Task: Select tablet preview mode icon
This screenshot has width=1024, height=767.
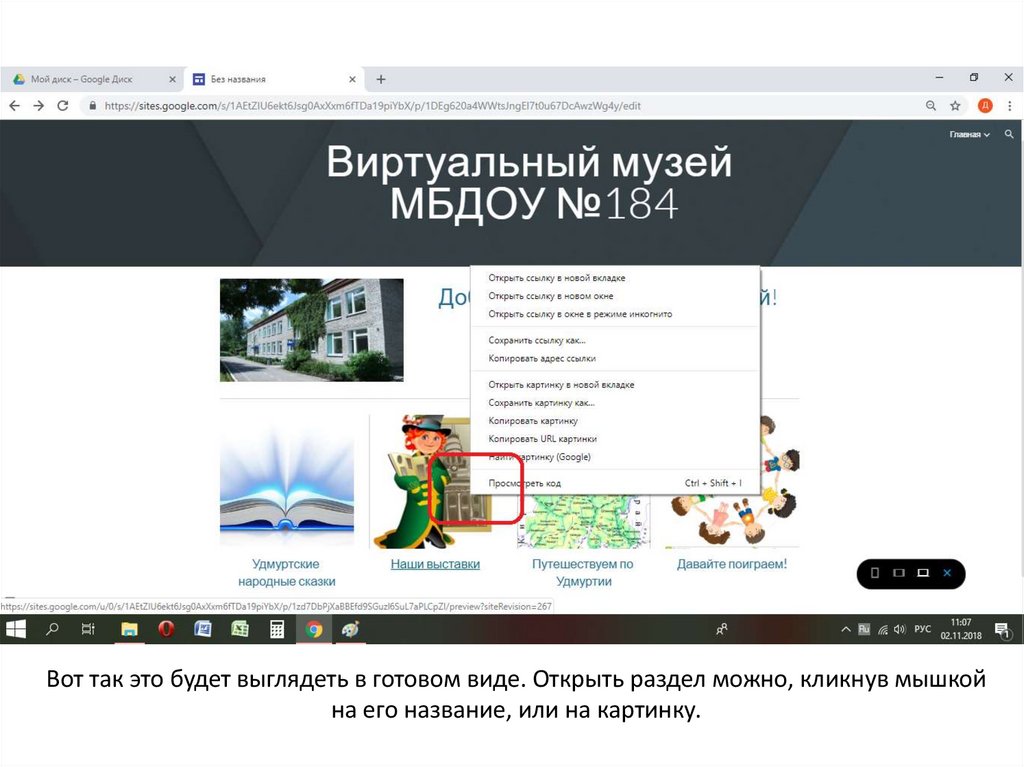Action: pyautogui.click(x=899, y=573)
